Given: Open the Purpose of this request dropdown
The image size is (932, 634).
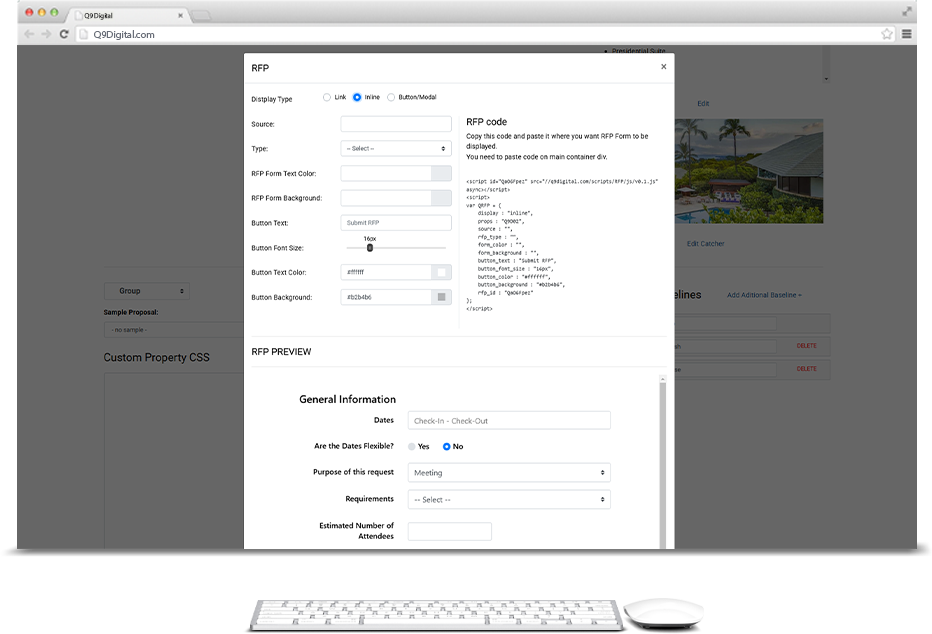Looking at the screenshot, I should coord(509,473).
